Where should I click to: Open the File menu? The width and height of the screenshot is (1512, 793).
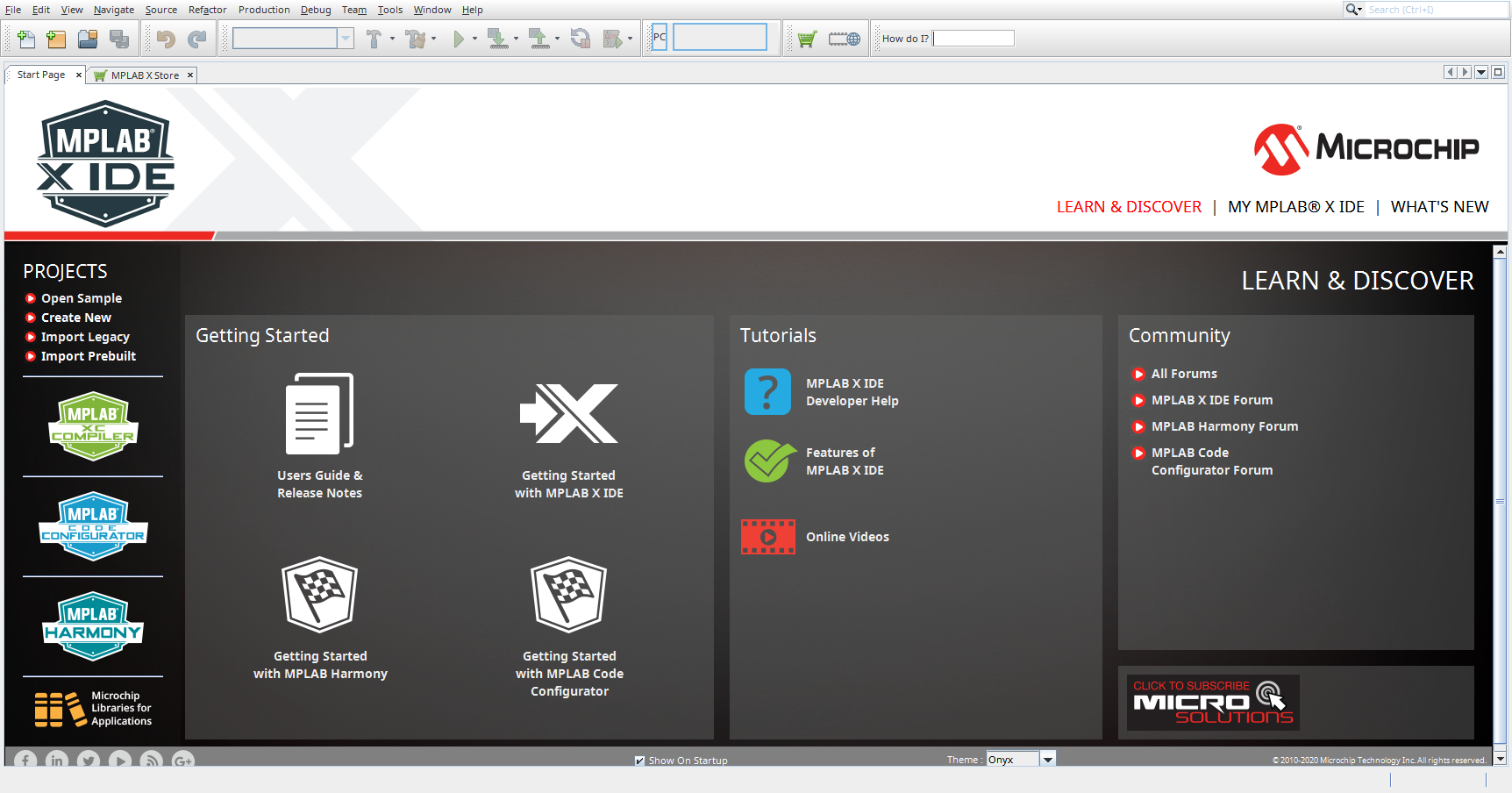13,10
